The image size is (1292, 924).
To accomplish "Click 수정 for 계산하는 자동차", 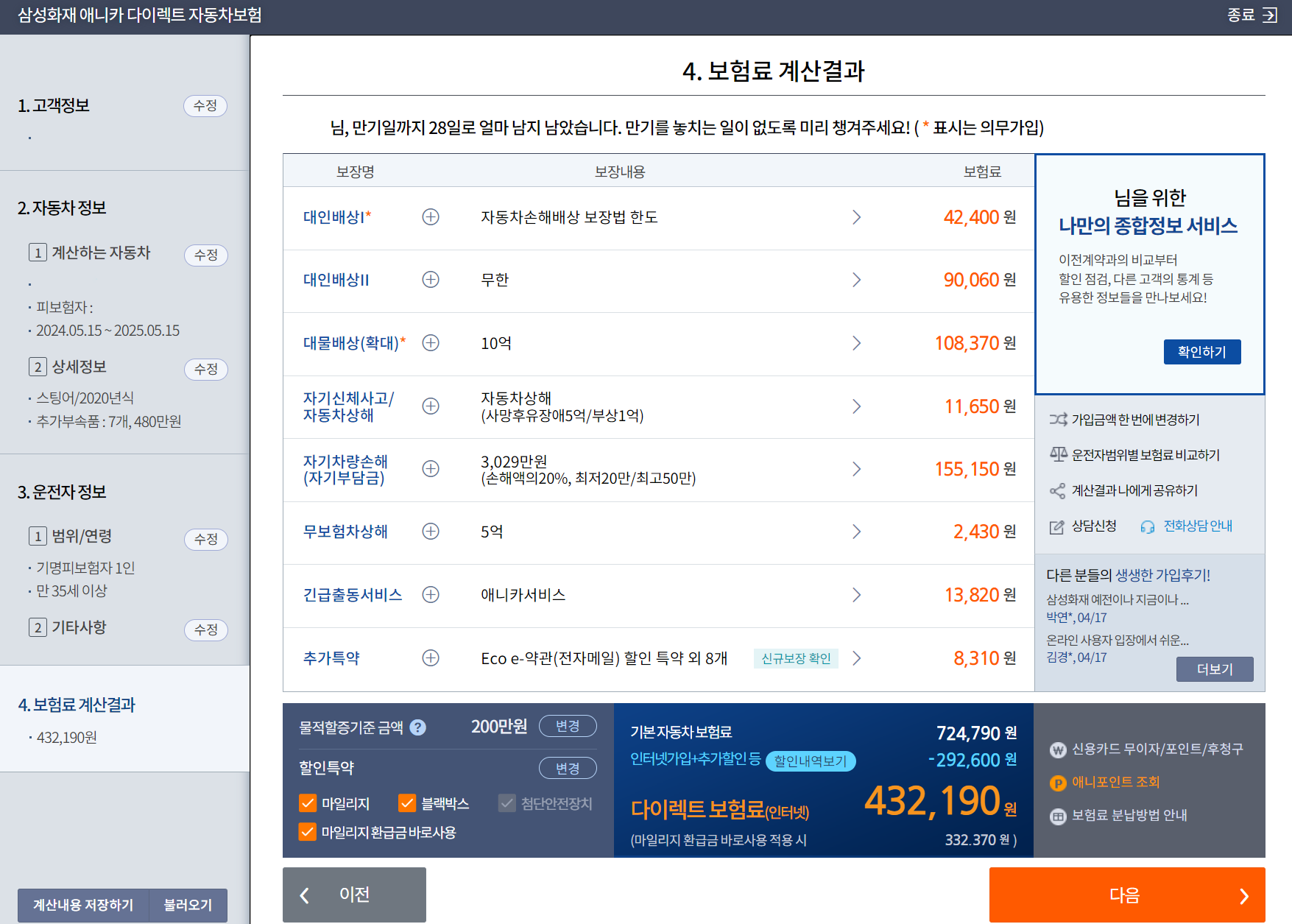I will pos(206,255).
